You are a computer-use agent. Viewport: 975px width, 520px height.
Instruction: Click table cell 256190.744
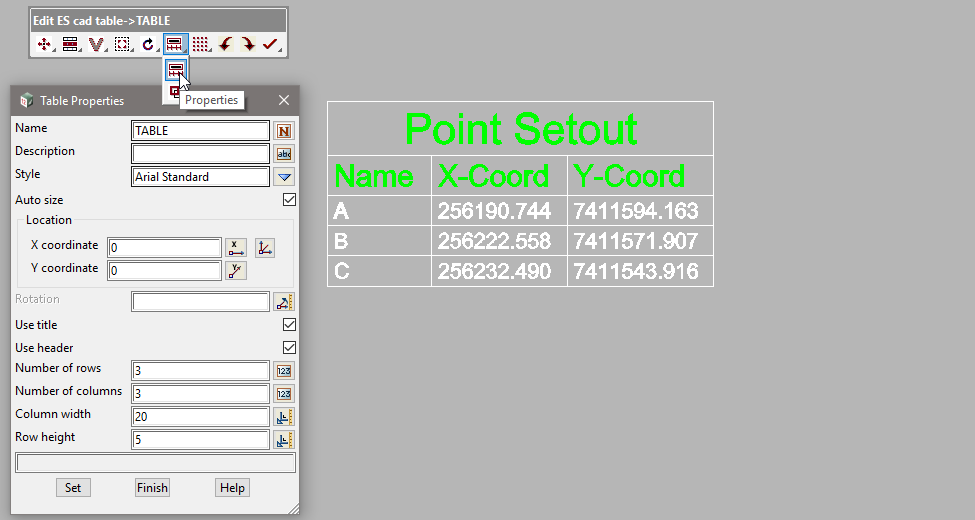[x=499, y=211]
